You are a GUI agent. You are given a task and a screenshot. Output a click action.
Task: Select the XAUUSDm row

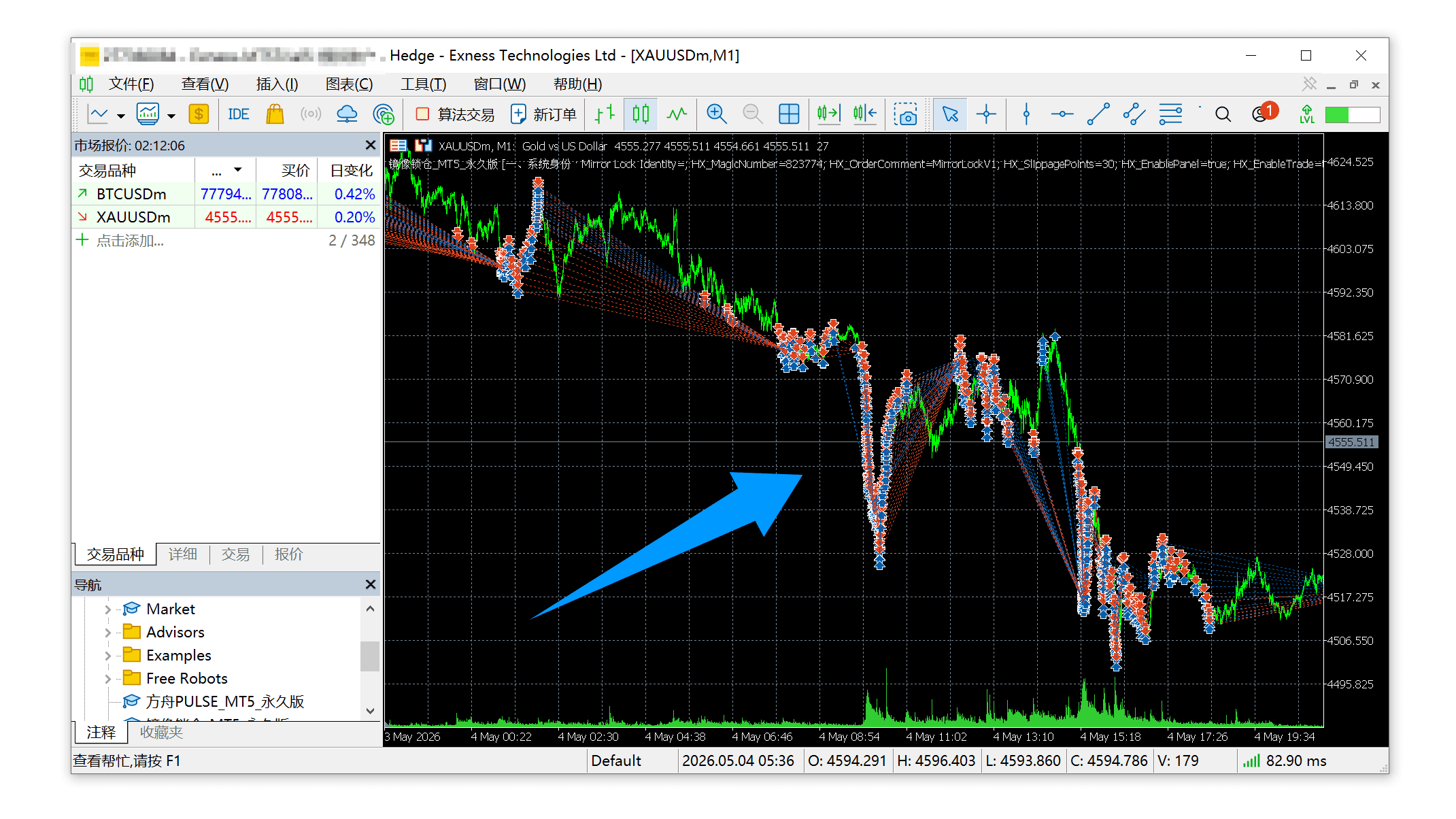(x=226, y=217)
